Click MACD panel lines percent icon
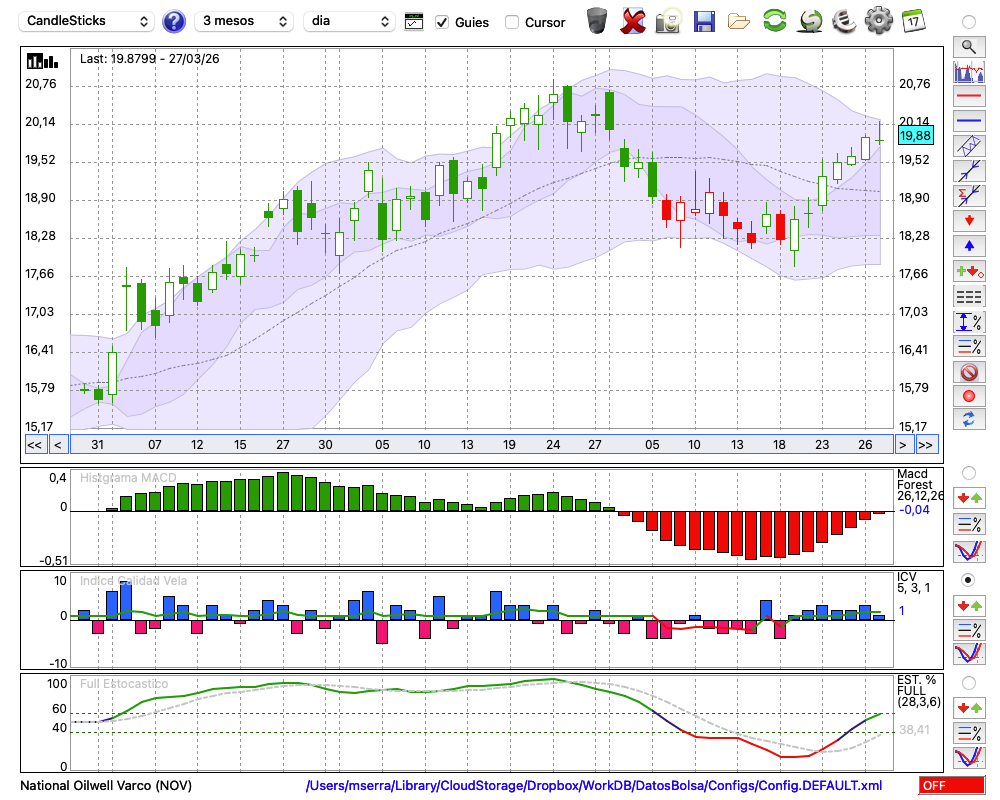1000x800 pixels. [x=969, y=524]
